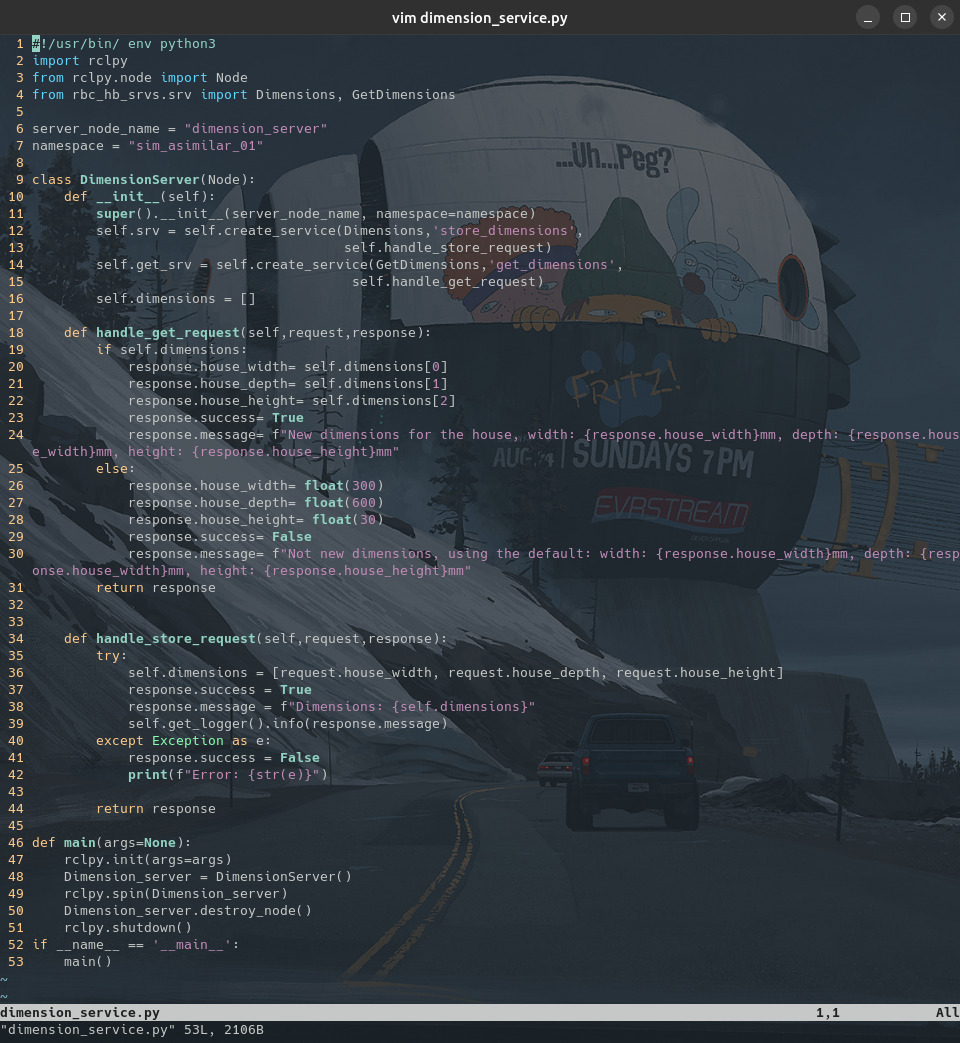Click the window title vim dimension_service.py
The width and height of the screenshot is (960, 1043).
click(480, 17)
